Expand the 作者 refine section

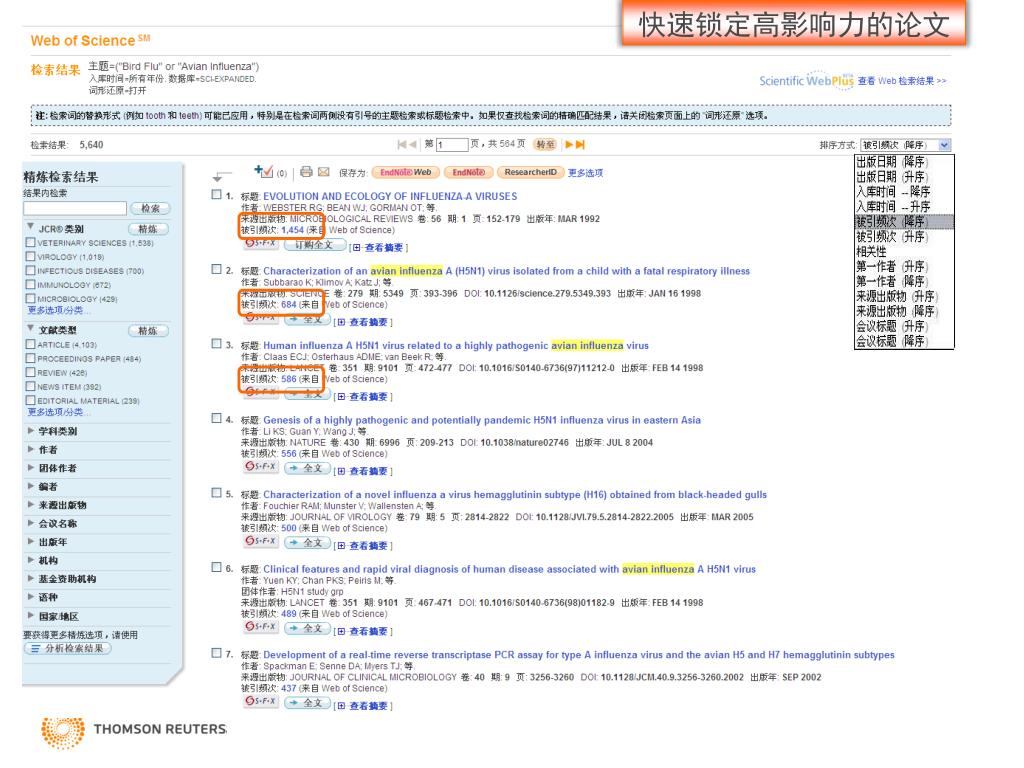(31, 449)
